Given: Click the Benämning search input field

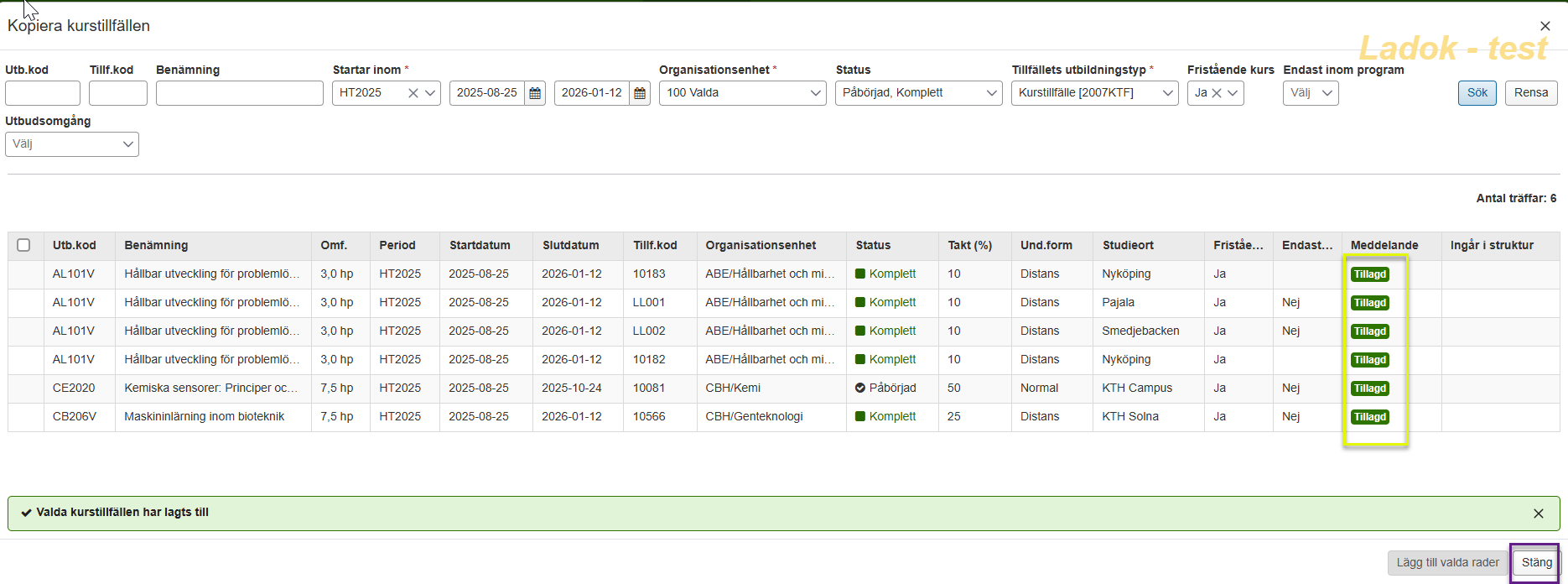Looking at the screenshot, I should pyautogui.click(x=239, y=93).
